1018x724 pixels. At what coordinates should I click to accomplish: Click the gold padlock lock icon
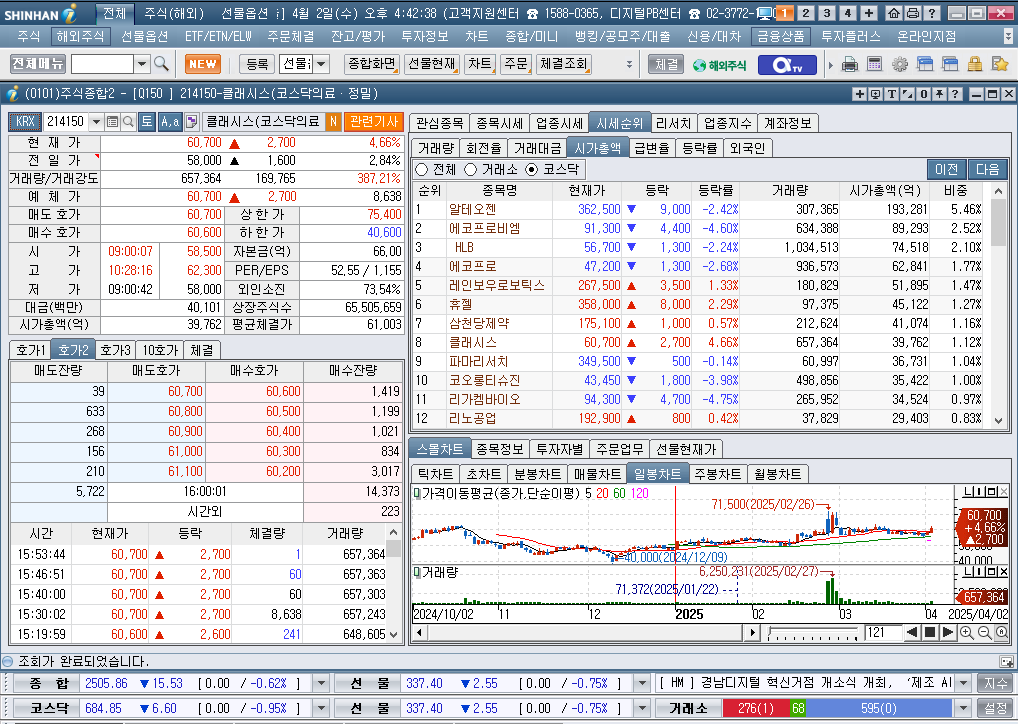(x=974, y=64)
